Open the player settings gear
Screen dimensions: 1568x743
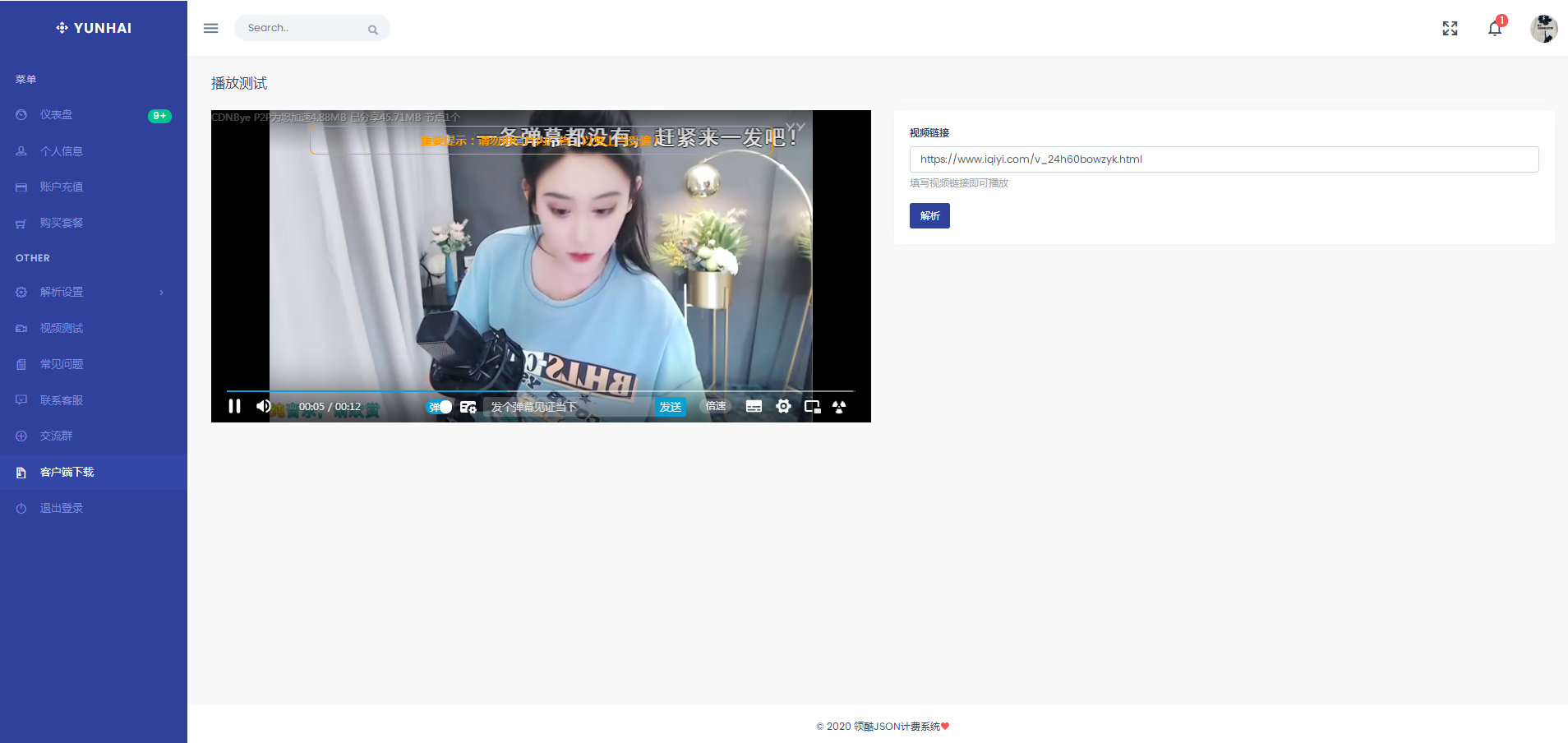(783, 406)
